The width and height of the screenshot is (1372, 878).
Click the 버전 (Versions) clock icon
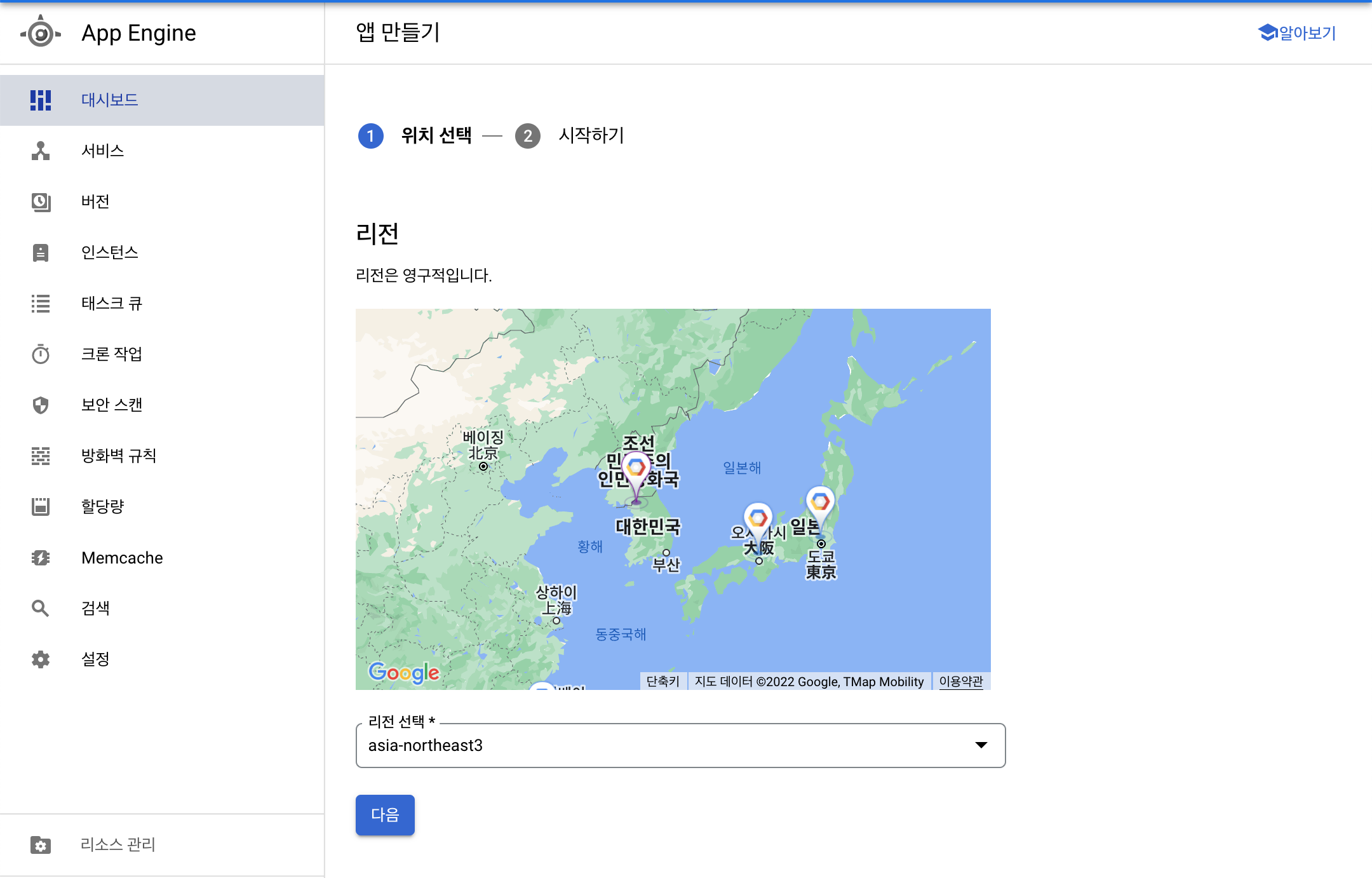41,202
